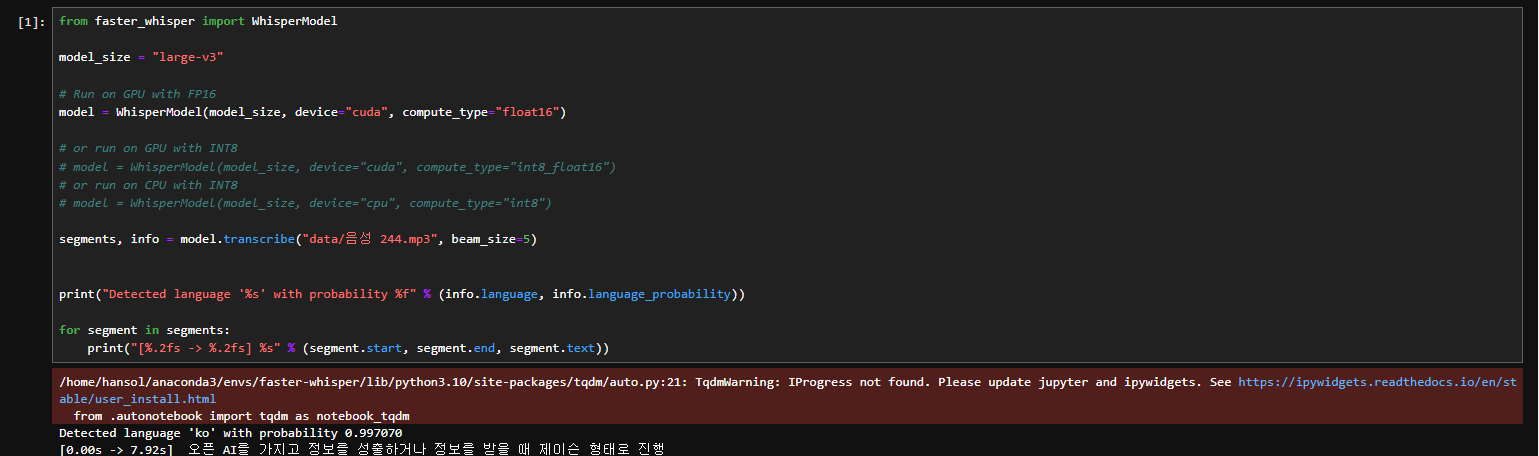
Task: Click the "for segment in segments:" line
Action: (x=144, y=330)
